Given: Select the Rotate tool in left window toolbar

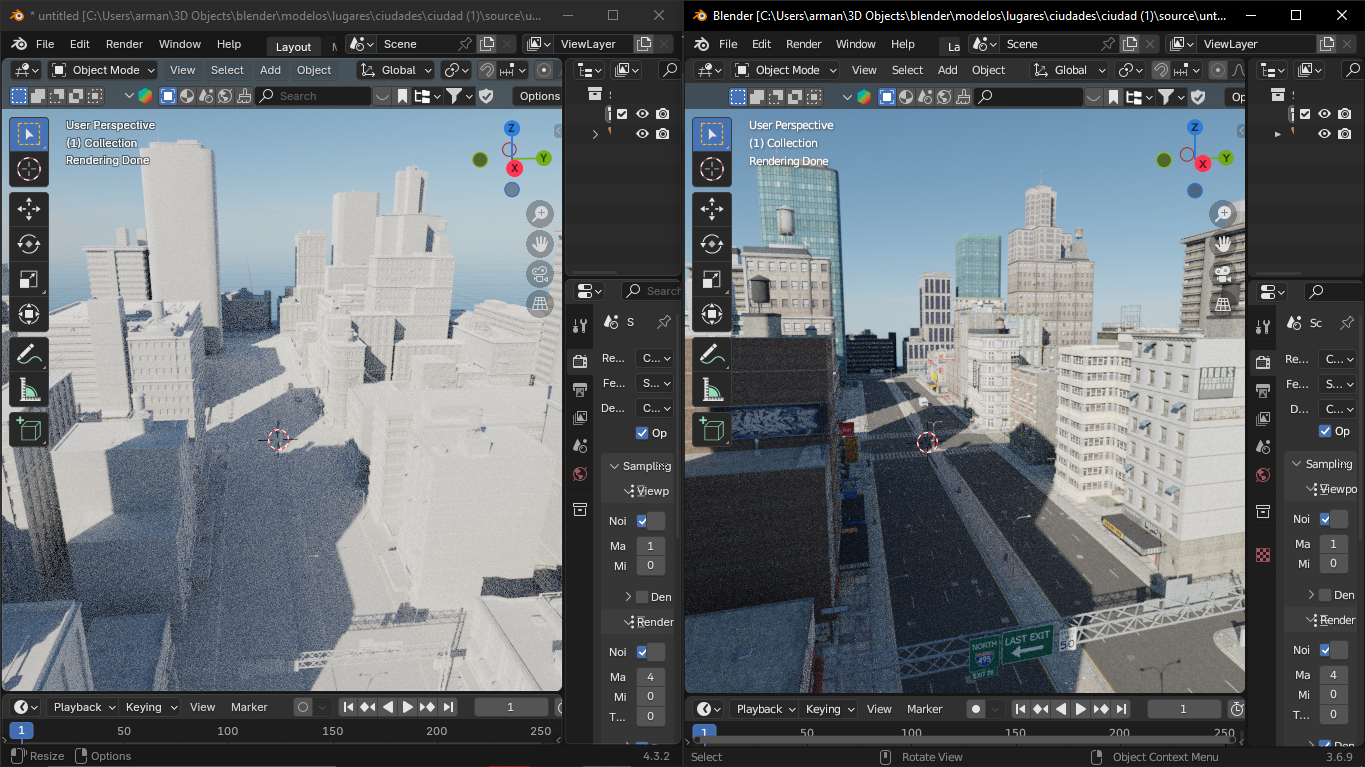Looking at the screenshot, I should pyautogui.click(x=29, y=244).
